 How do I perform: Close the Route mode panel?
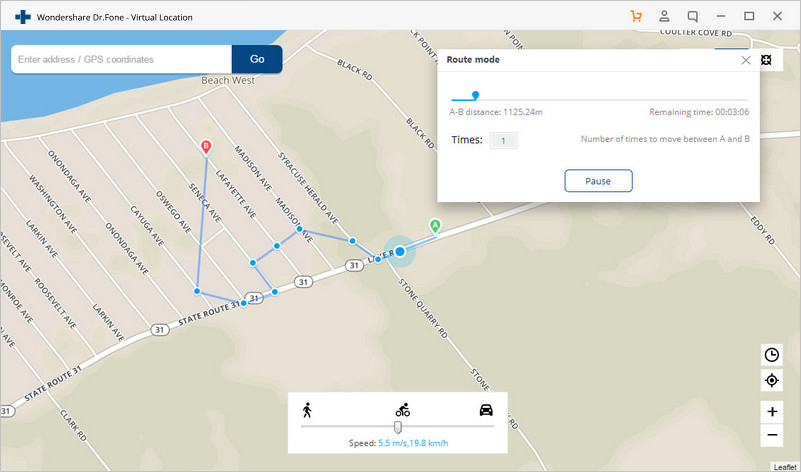[x=746, y=60]
